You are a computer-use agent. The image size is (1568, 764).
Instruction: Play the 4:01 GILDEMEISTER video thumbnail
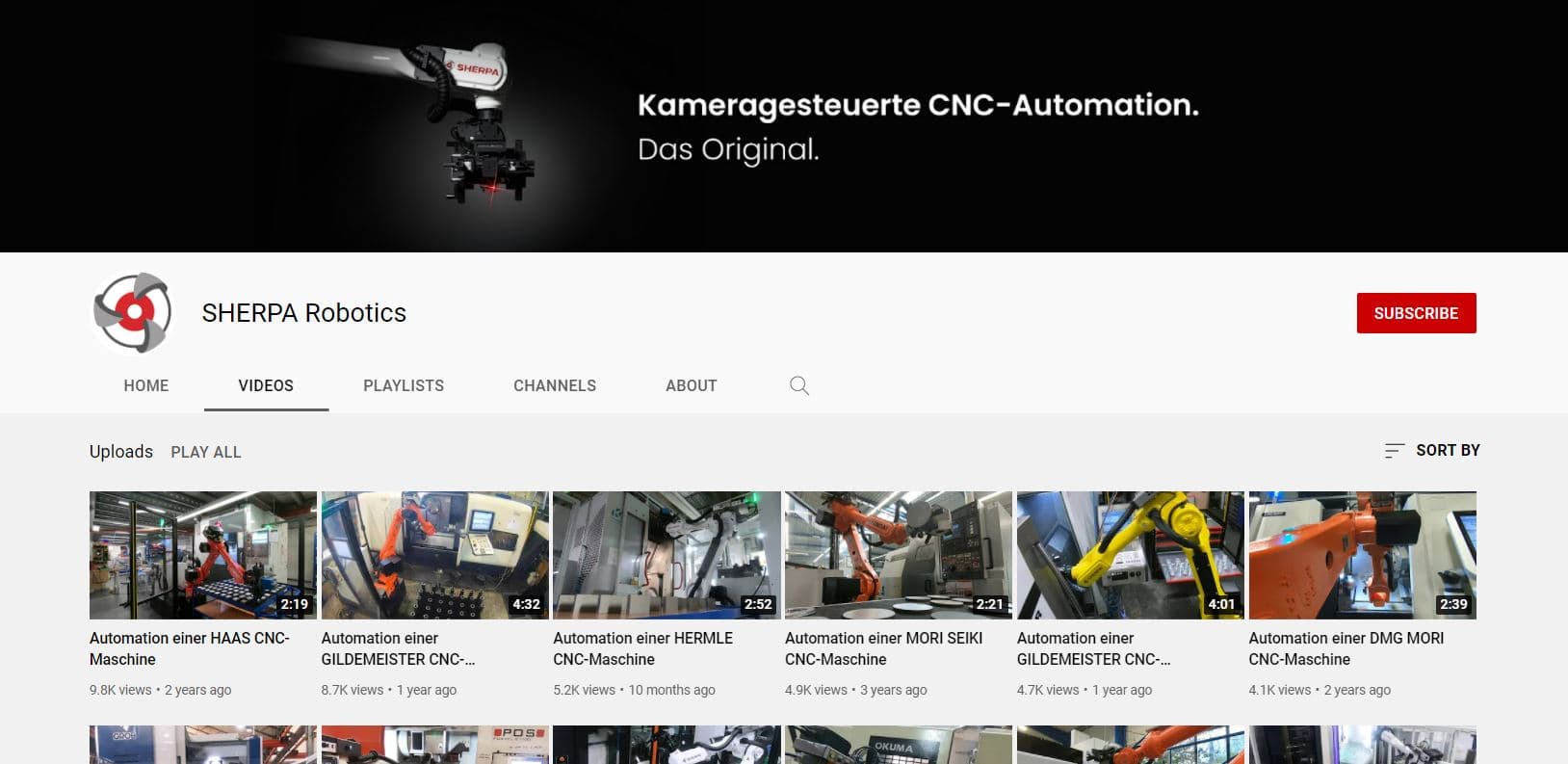(x=1131, y=555)
